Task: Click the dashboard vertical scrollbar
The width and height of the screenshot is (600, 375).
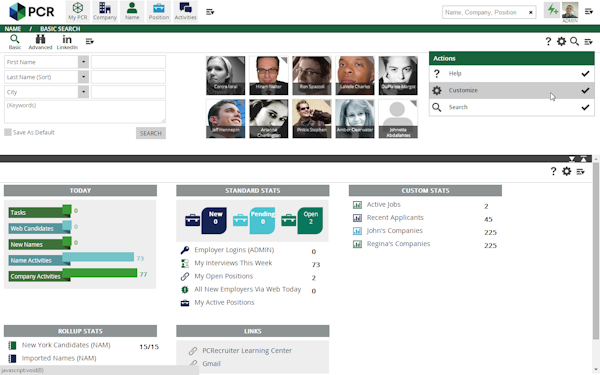Action: [596, 251]
